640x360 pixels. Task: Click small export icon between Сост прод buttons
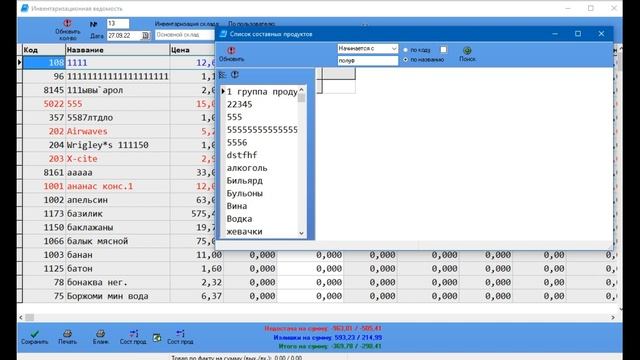[157, 338]
